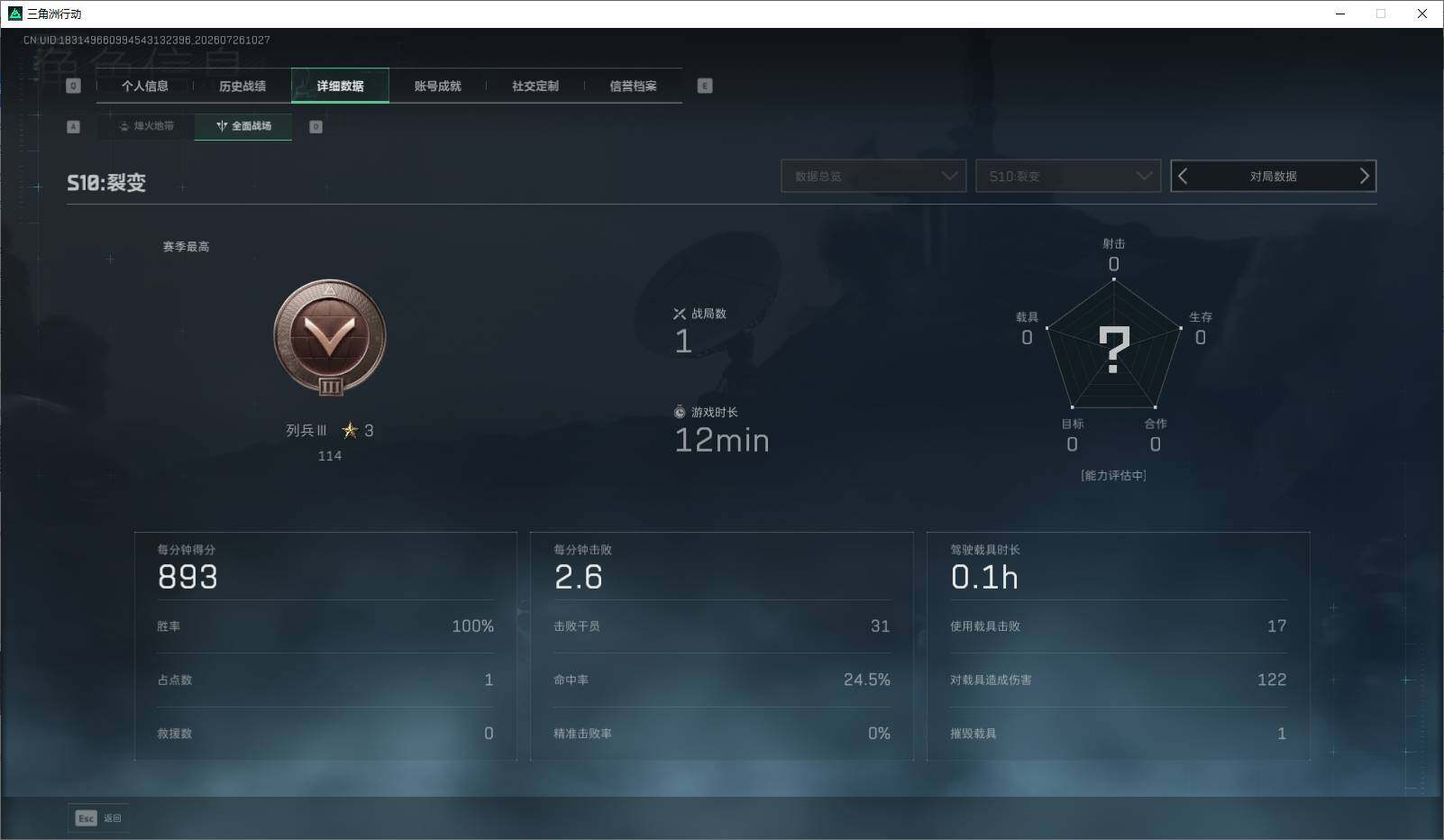
Task: Click the question mark radar chart icon
Action: tap(1114, 350)
